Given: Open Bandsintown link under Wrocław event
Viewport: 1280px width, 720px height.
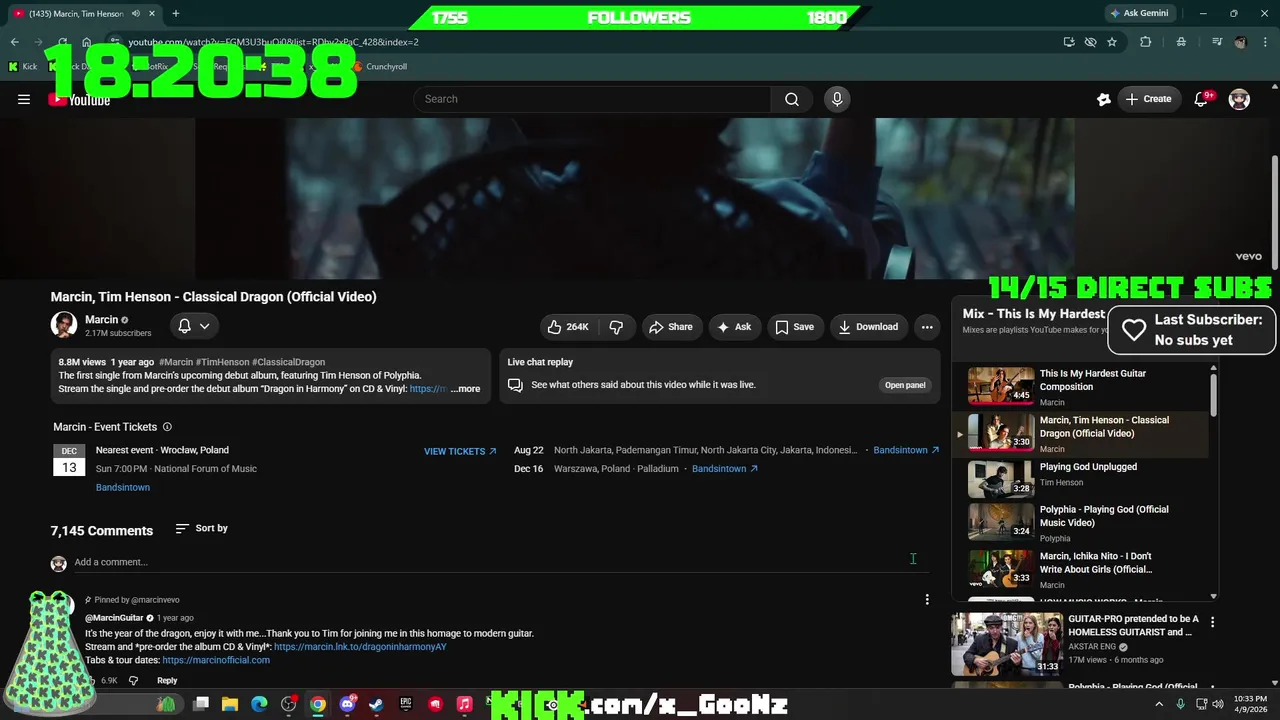Looking at the screenshot, I should pyautogui.click(x=123, y=487).
